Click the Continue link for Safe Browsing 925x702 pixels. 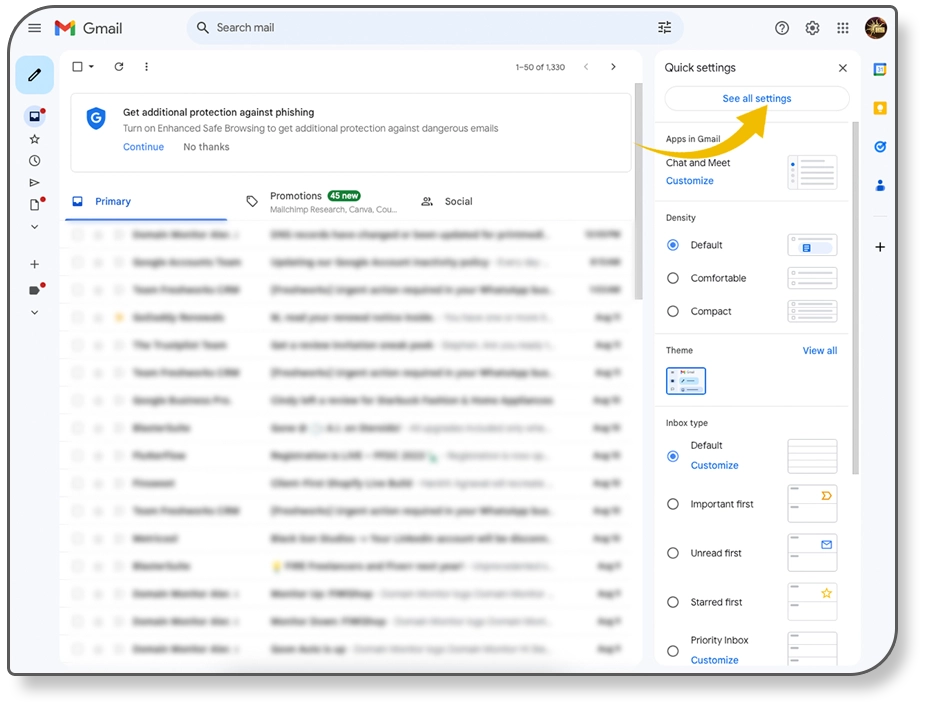tap(143, 147)
